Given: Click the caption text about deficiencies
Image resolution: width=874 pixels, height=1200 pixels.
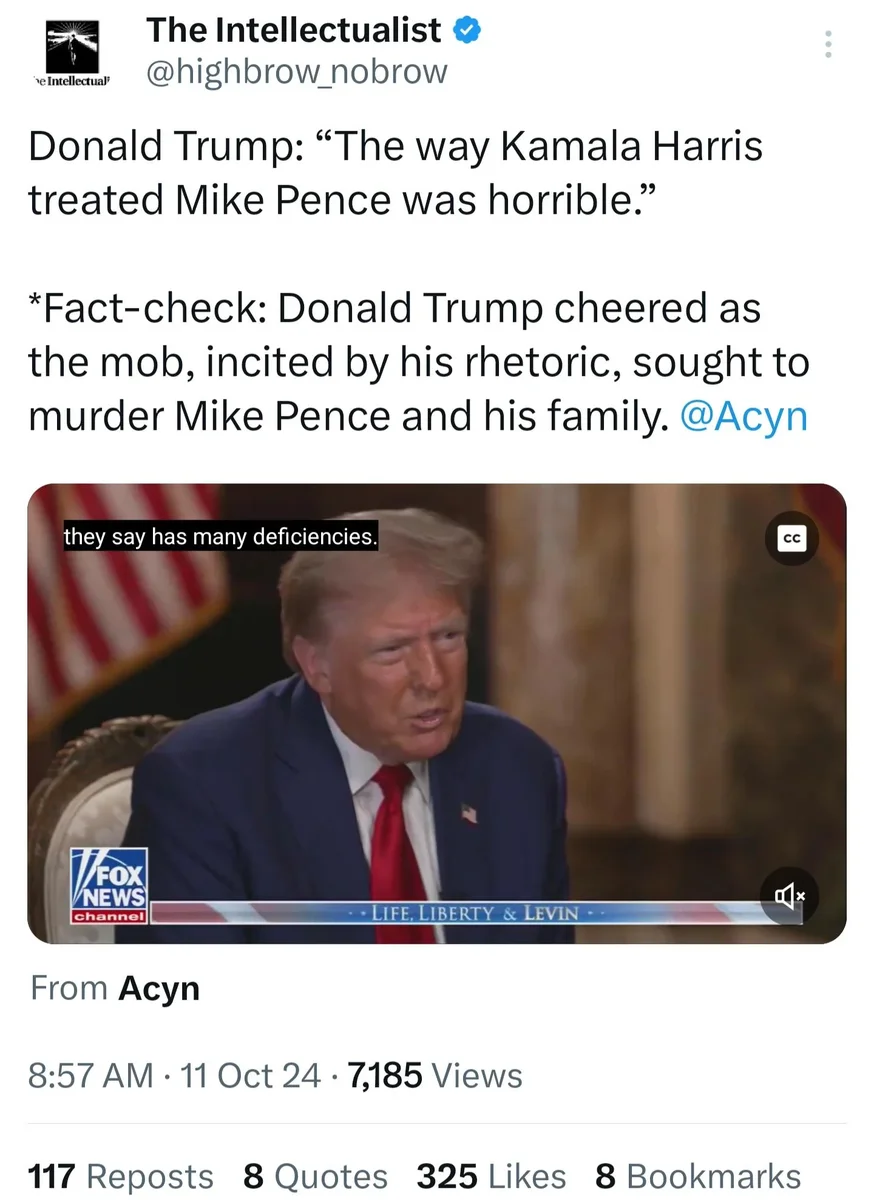Looking at the screenshot, I should (220, 537).
